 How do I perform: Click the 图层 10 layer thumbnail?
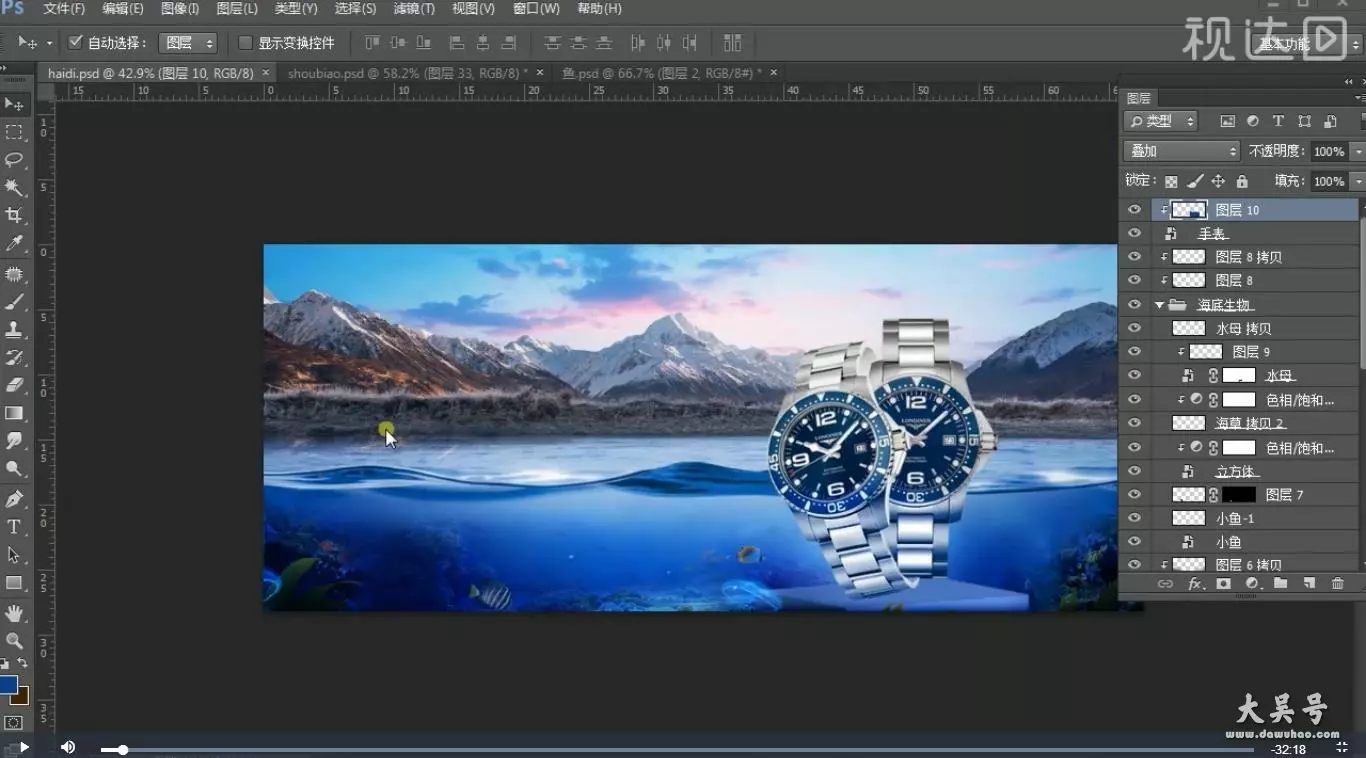1188,210
